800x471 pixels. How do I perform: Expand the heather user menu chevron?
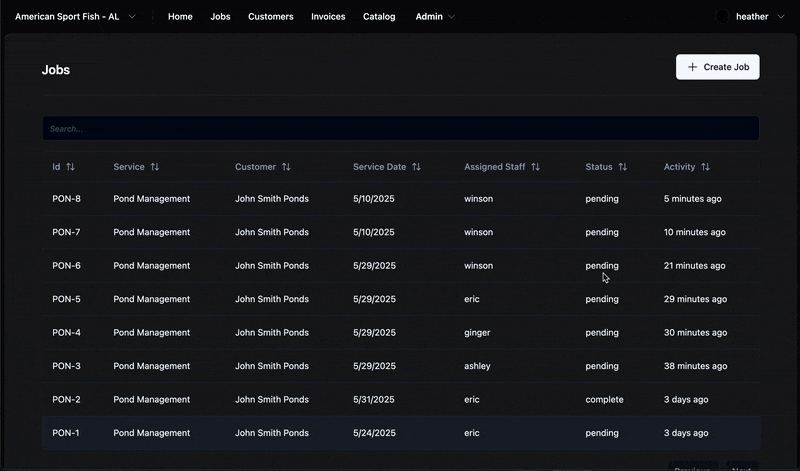781,17
